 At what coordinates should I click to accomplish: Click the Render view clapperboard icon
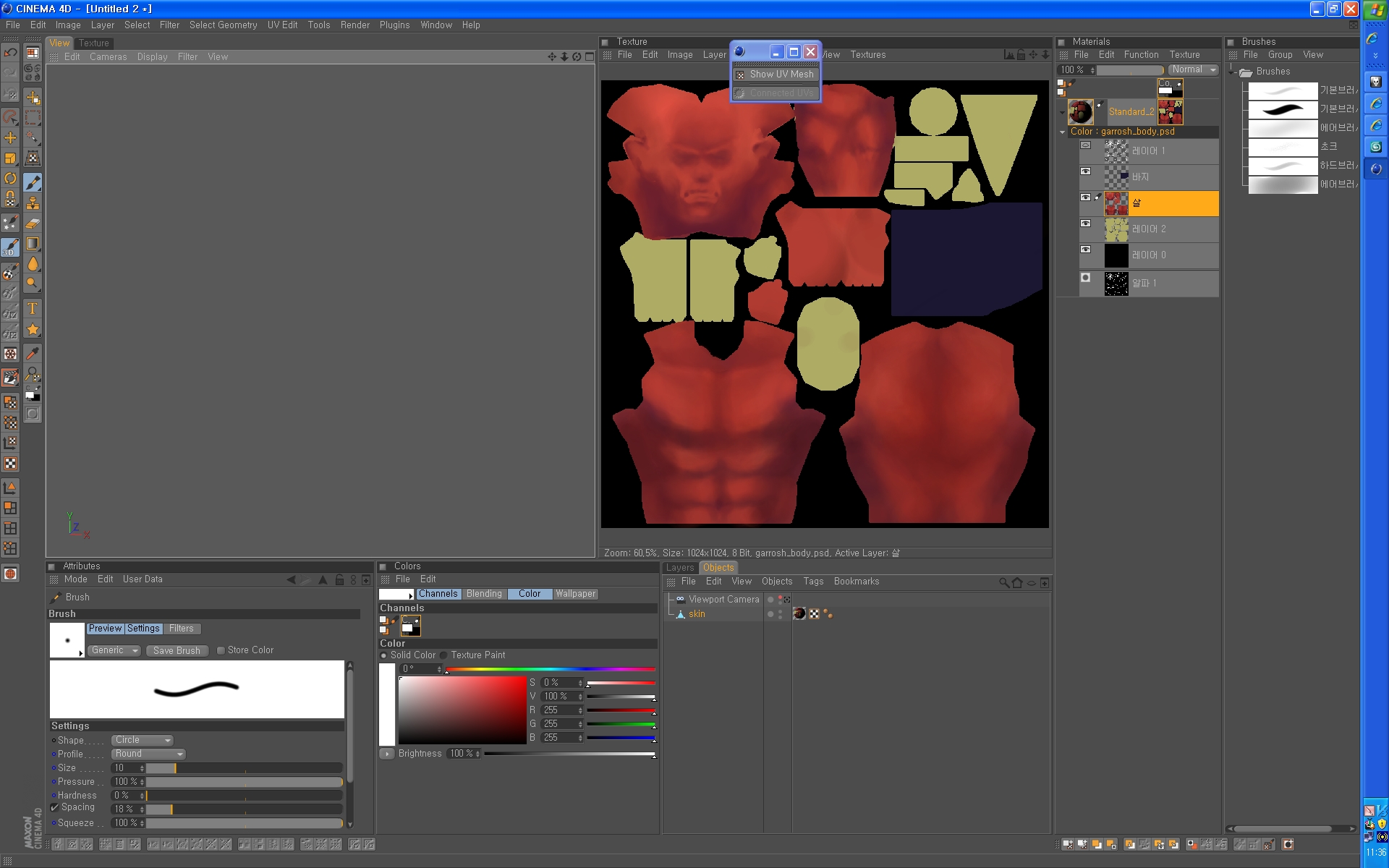pos(10,378)
